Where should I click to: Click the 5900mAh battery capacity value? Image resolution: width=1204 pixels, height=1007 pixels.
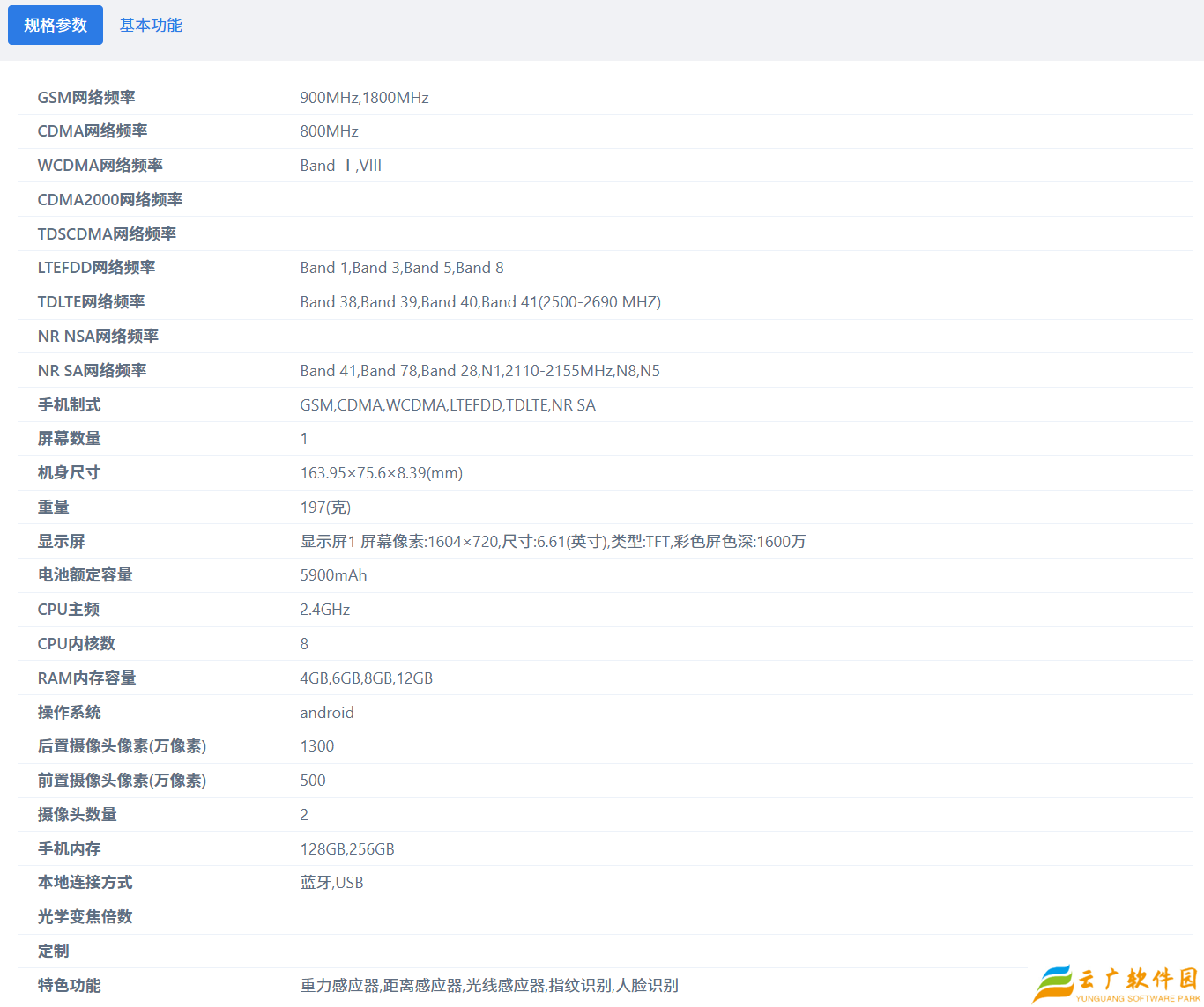click(x=333, y=575)
